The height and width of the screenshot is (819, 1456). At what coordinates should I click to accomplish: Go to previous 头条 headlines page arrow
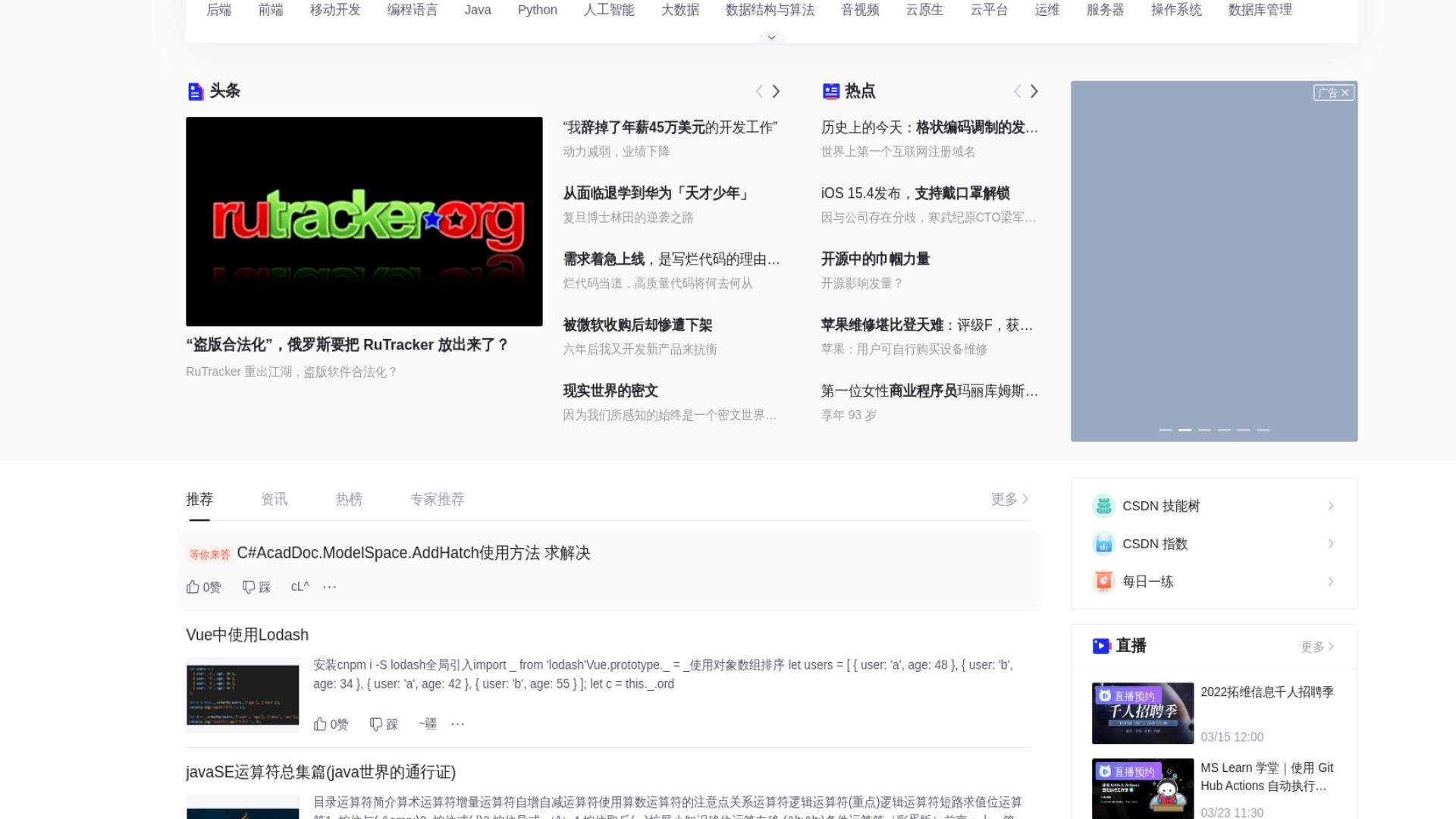[759, 92]
